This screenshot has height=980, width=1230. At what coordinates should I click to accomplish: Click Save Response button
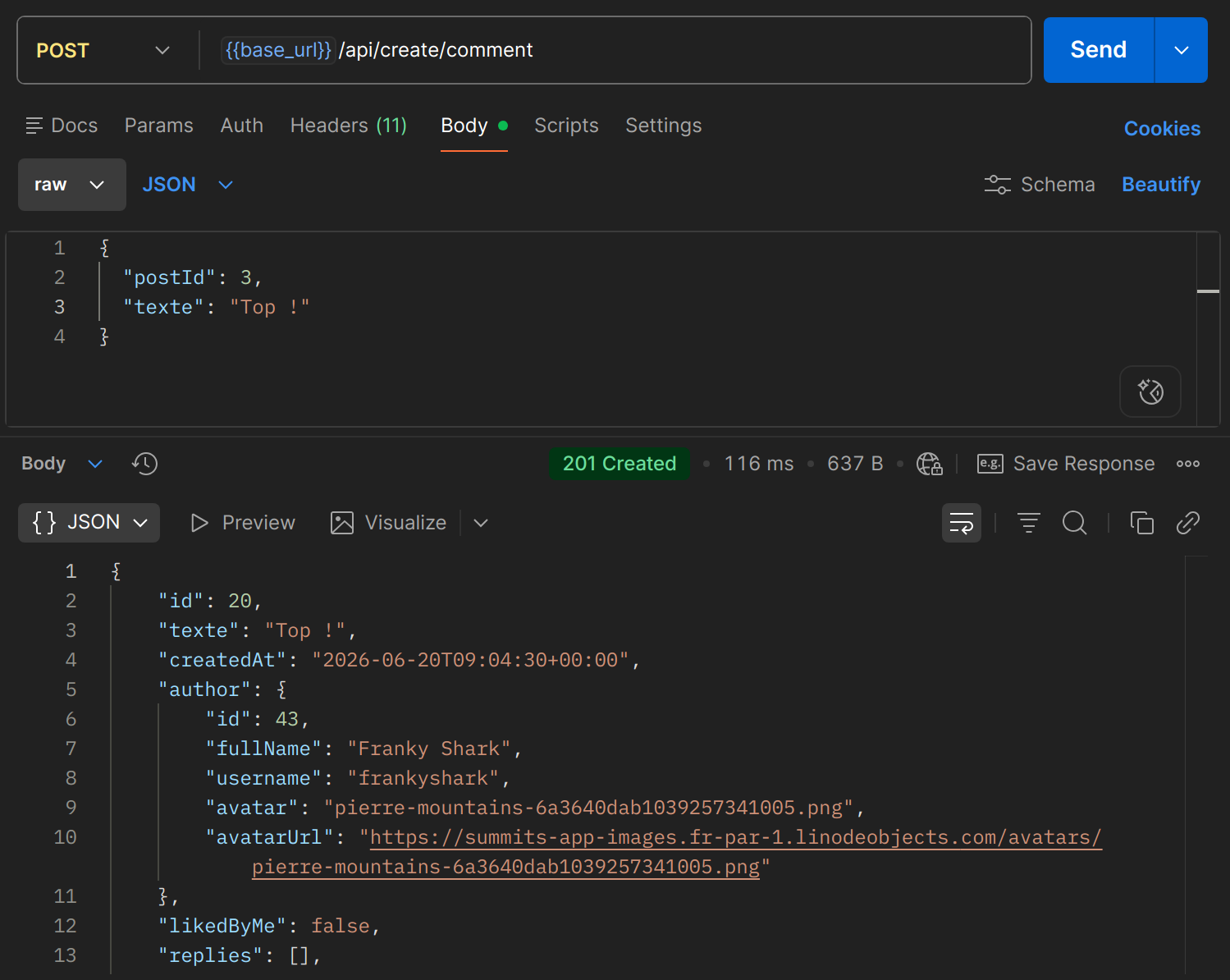(1066, 464)
